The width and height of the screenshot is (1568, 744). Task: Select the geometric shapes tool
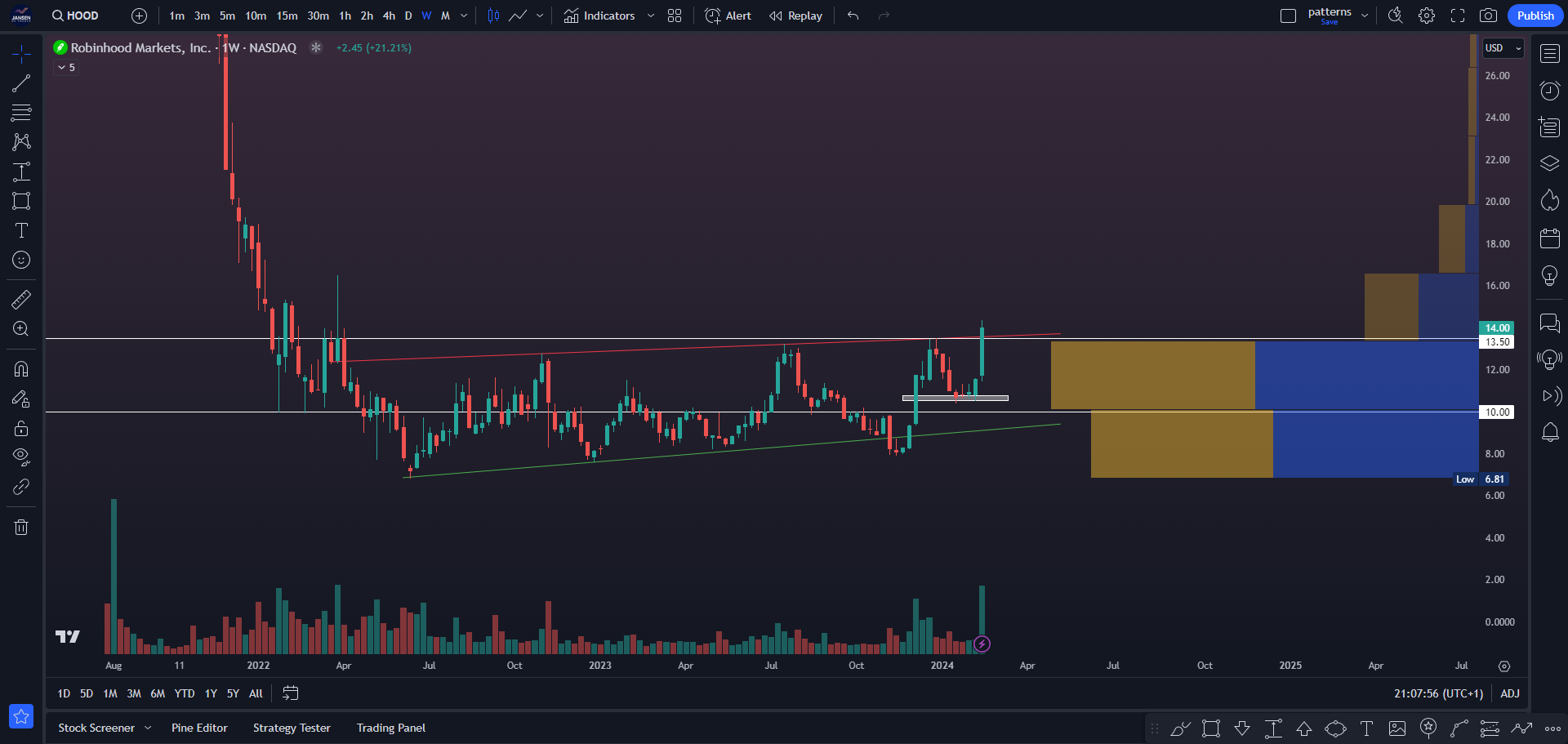tap(21, 201)
